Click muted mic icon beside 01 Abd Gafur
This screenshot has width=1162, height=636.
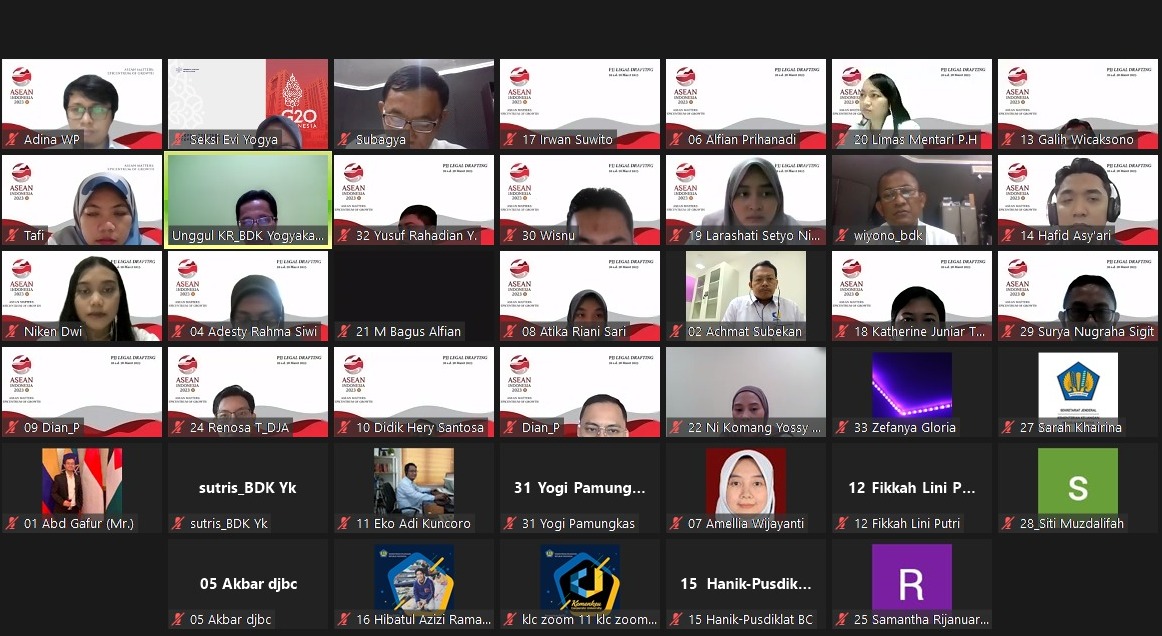point(12,523)
